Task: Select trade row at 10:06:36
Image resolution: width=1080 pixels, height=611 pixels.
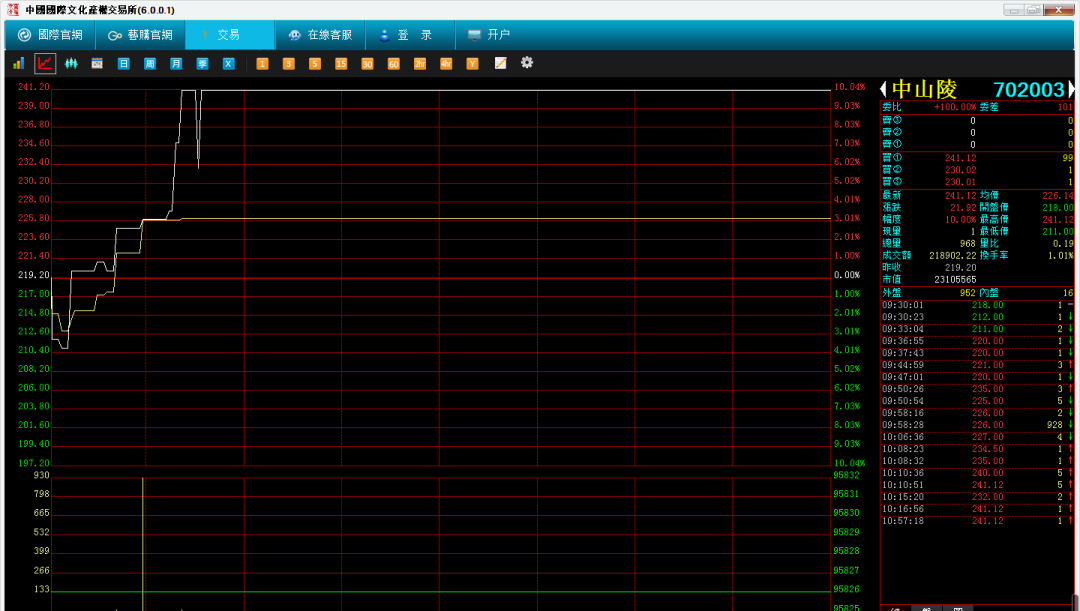Action: click(977, 437)
